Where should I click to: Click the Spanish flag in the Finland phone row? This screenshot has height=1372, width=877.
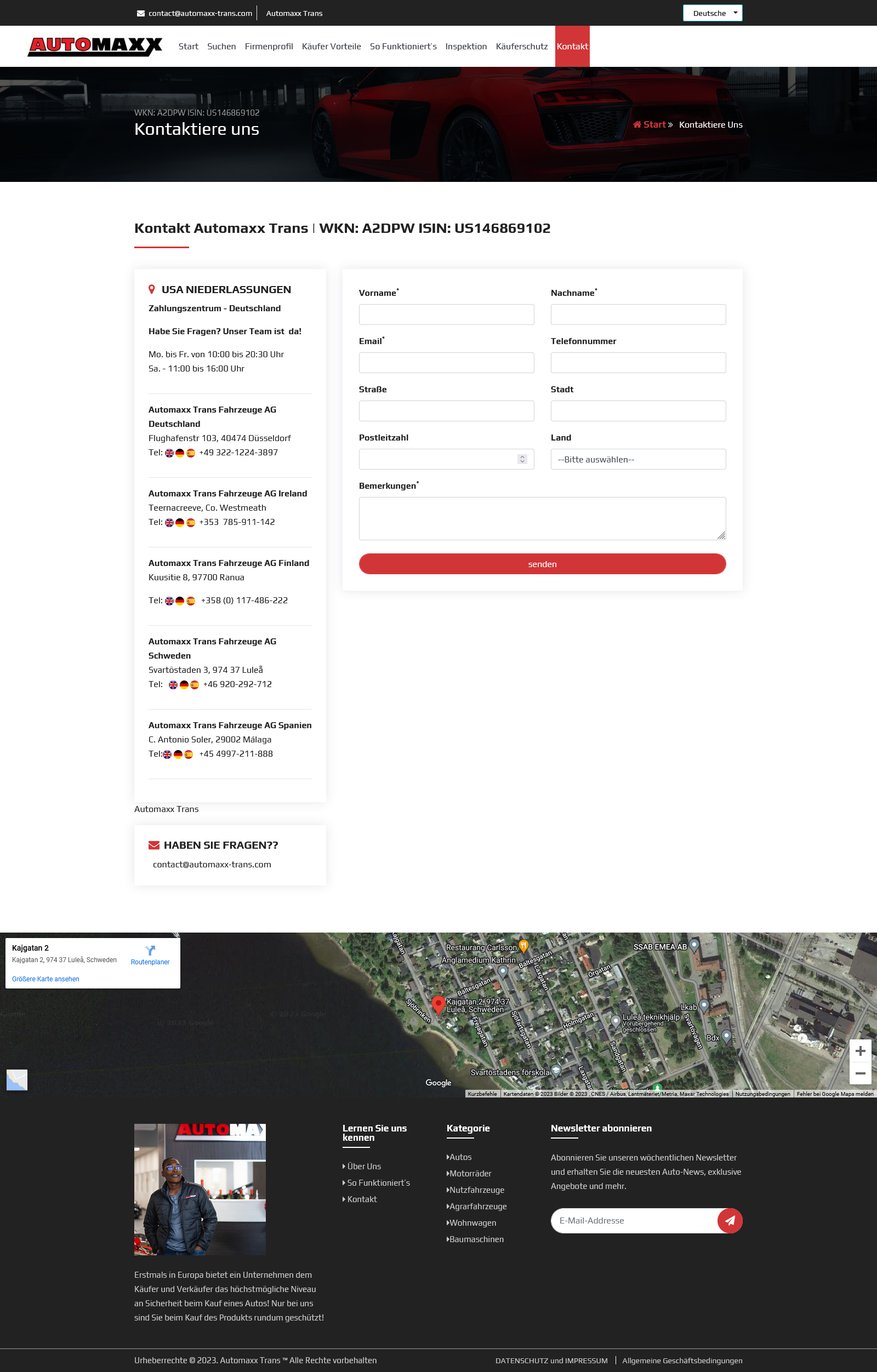[x=190, y=601]
